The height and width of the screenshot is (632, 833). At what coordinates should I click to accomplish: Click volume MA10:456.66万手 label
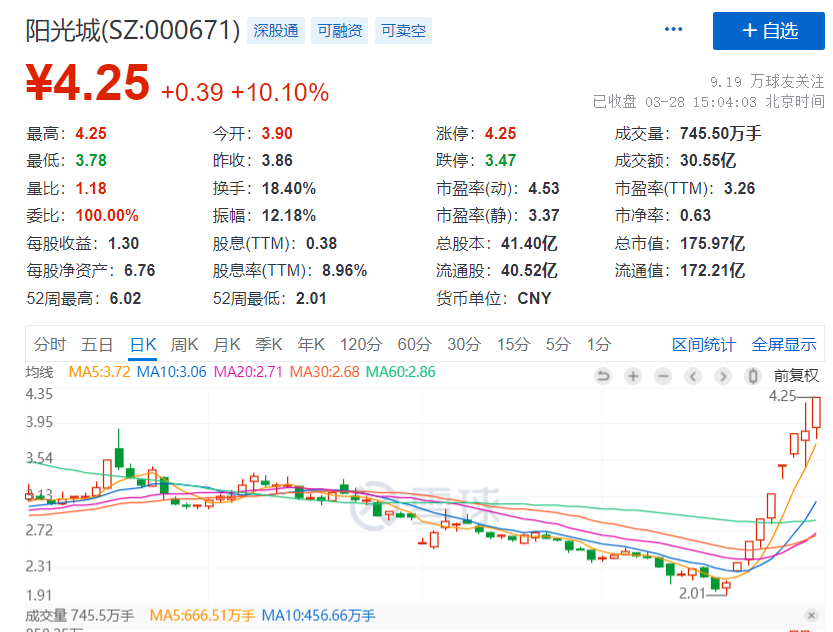(318, 616)
